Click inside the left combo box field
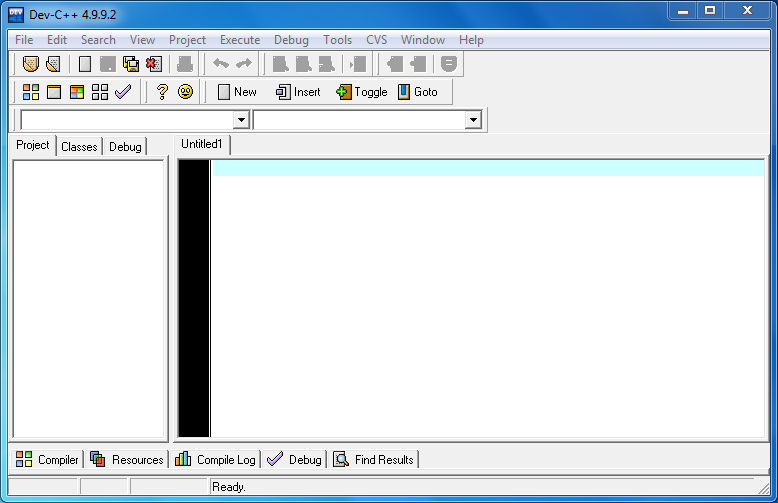Screen dimensions: 778x503 128,120
